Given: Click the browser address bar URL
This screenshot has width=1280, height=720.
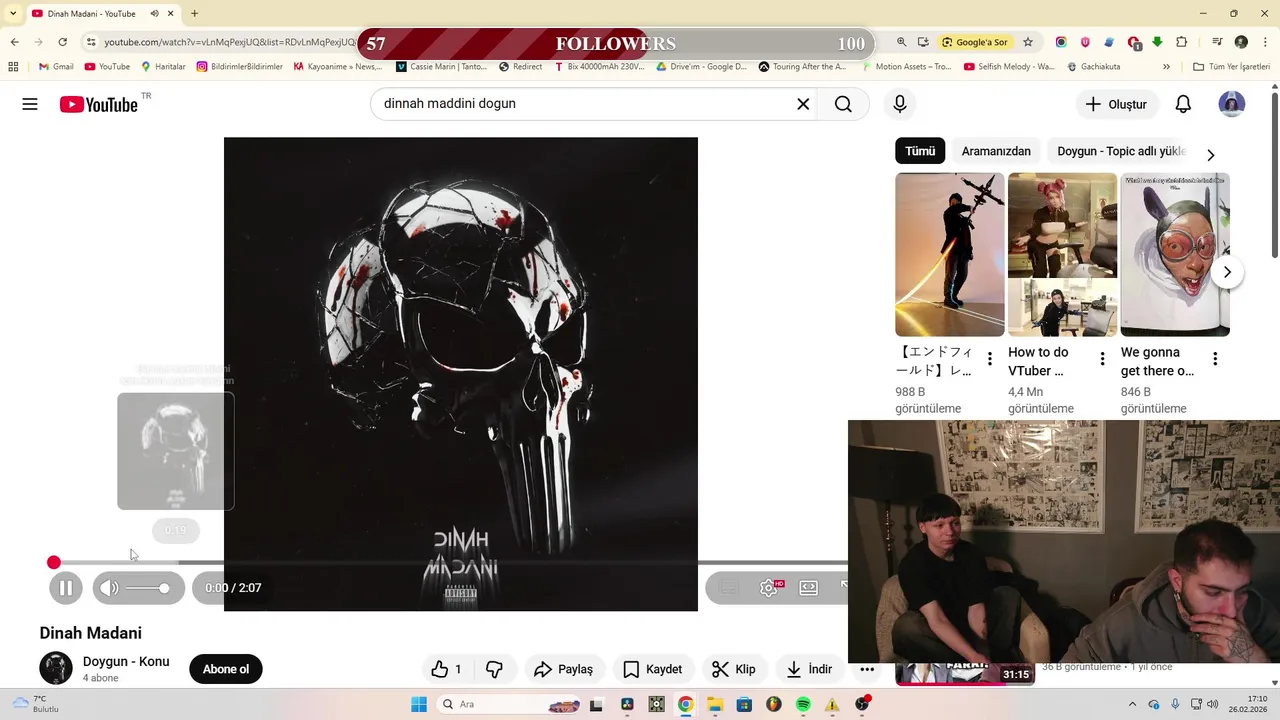Looking at the screenshot, I should 229,42.
